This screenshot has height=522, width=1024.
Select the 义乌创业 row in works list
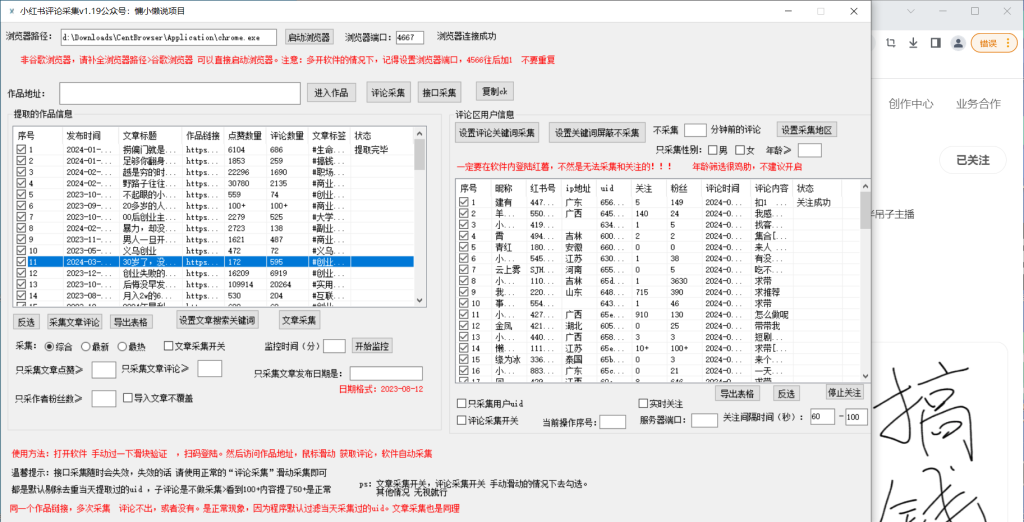[214, 251]
